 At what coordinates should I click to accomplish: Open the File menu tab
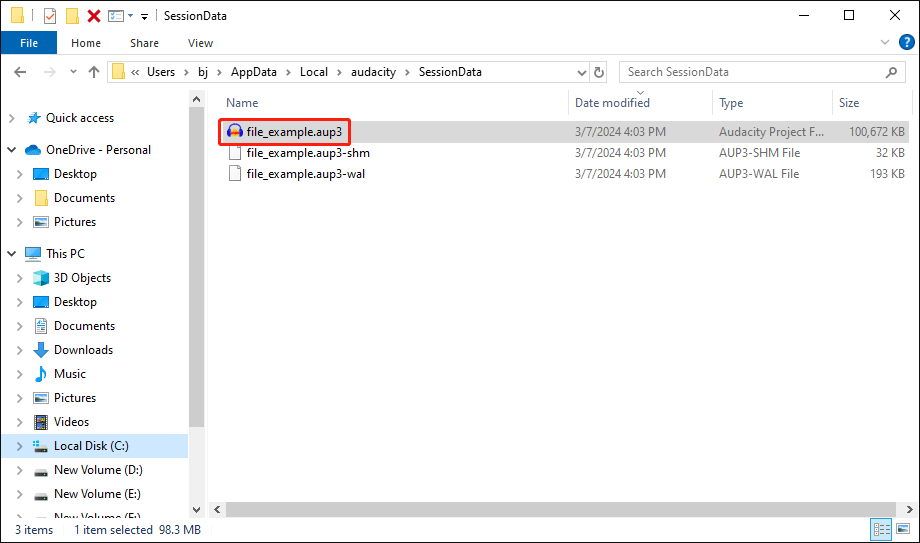29,43
